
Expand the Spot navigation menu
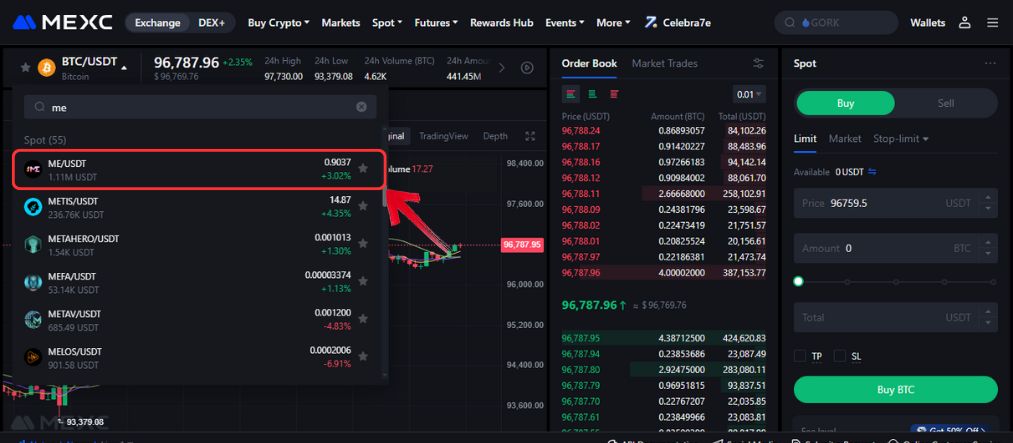click(387, 23)
